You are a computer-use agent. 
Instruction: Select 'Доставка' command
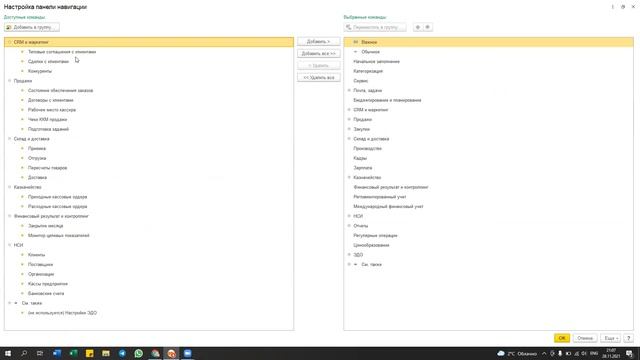click(x=37, y=178)
